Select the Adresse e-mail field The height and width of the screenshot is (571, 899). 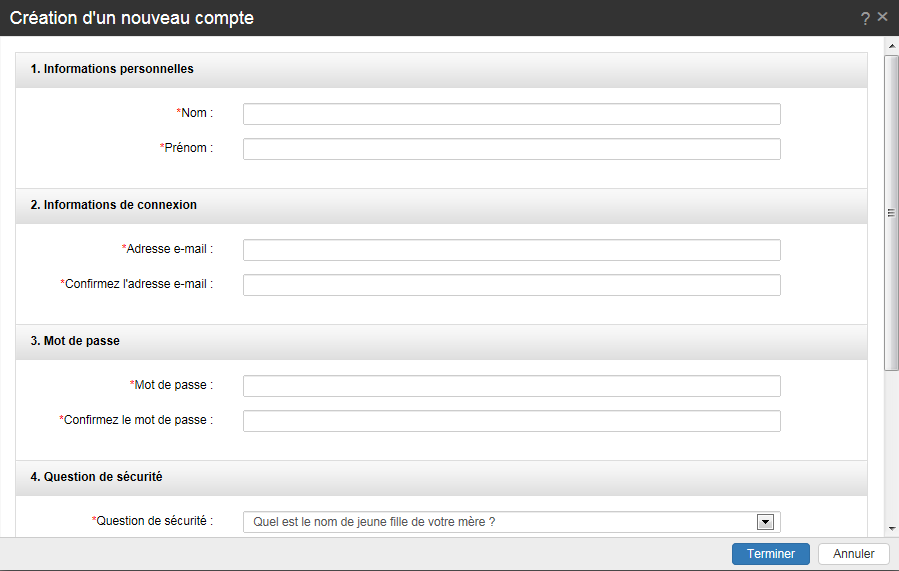(511, 250)
